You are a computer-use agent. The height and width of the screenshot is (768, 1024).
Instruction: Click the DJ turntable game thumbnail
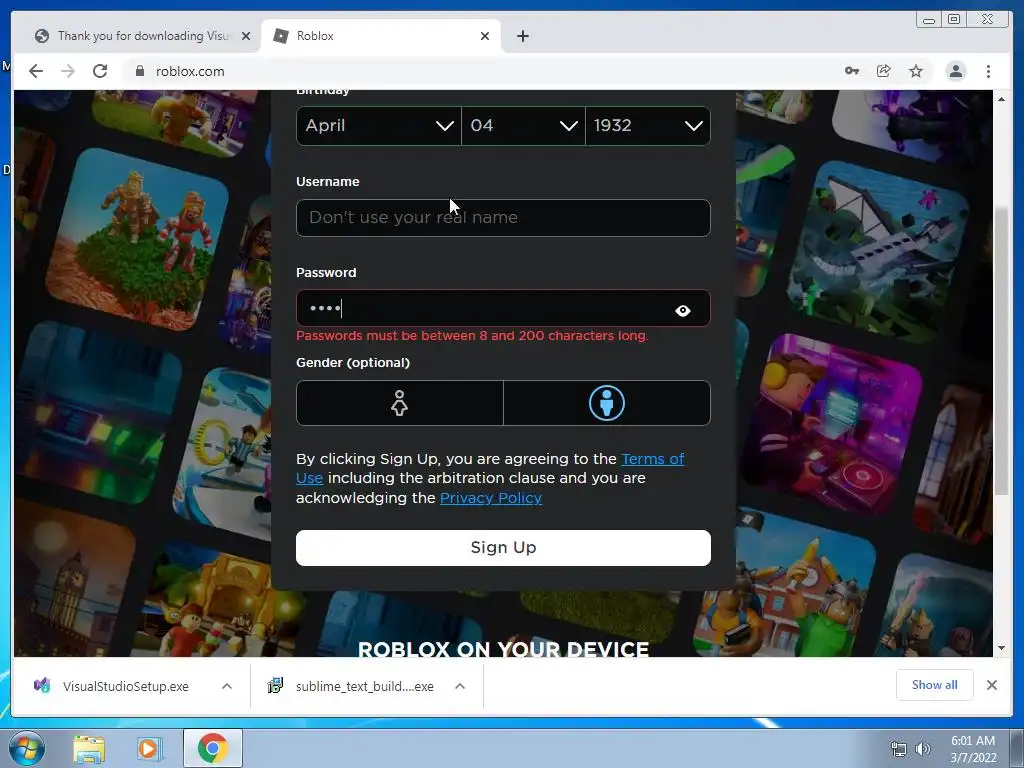833,423
